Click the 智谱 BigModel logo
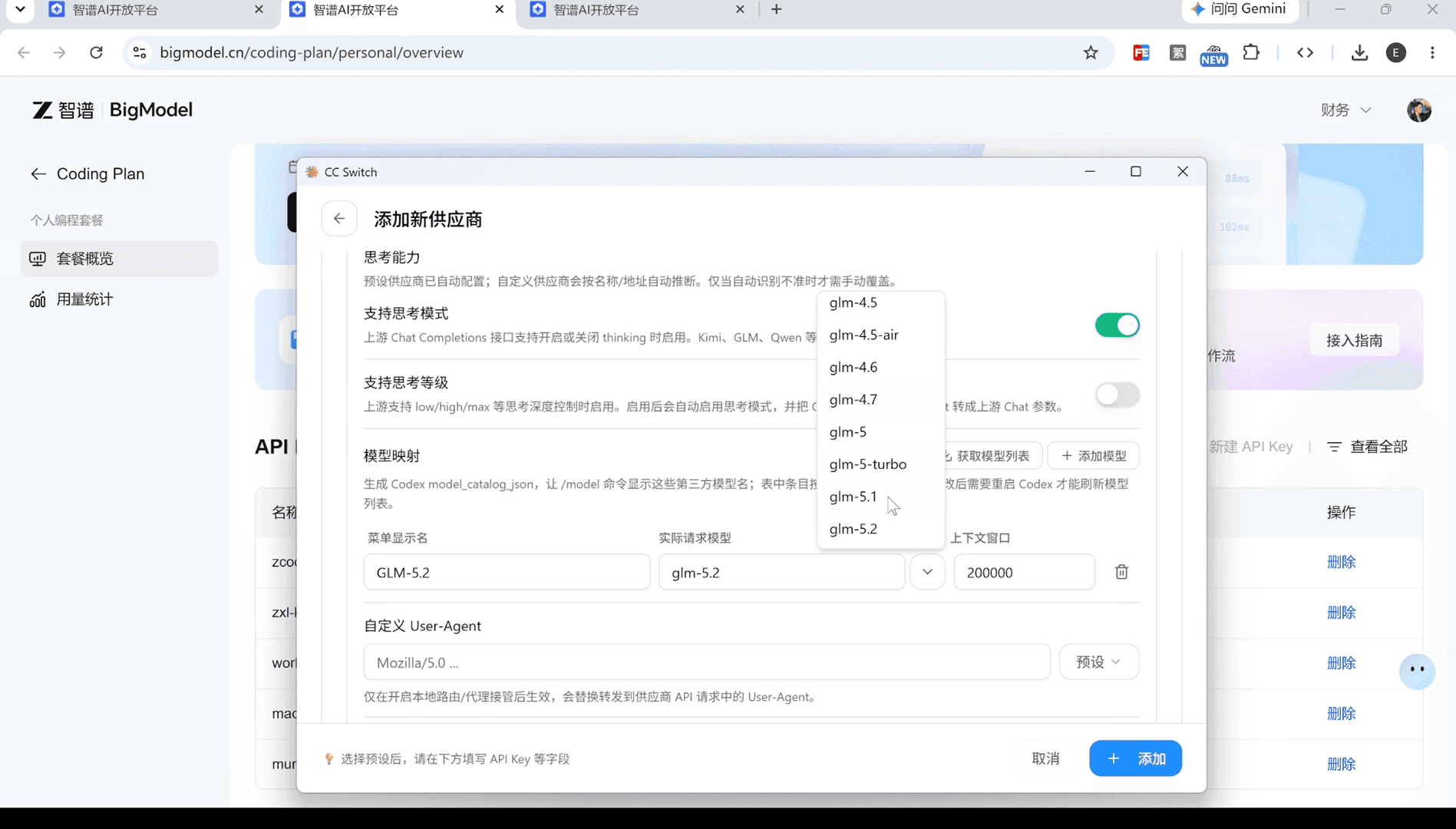Image resolution: width=1456 pixels, height=829 pixels. pyautogui.click(x=112, y=110)
